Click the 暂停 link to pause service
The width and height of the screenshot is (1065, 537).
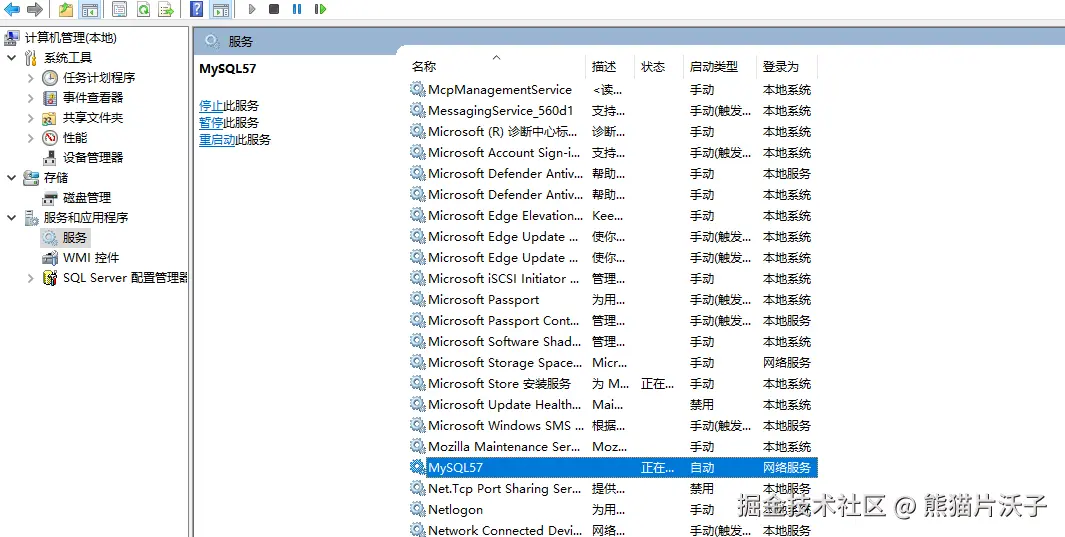click(211, 123)
